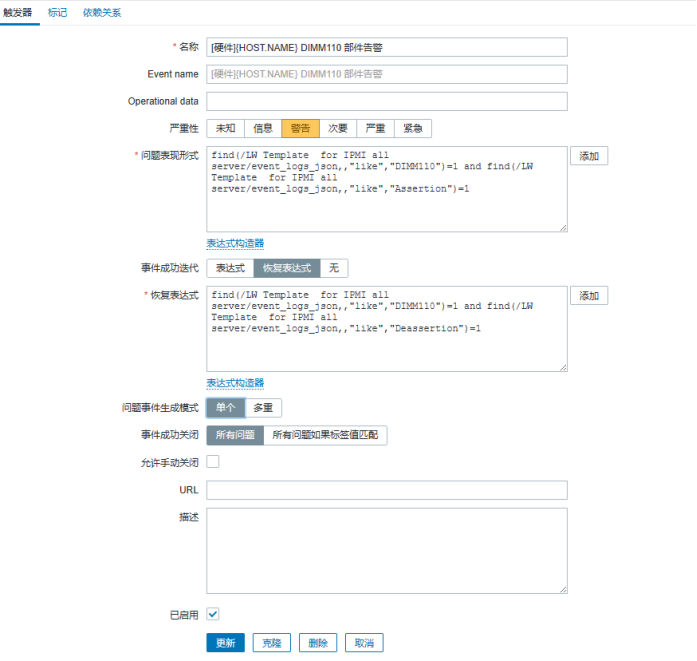Click 添加 next to 问题表现形式
697x661 pixels.
coord(589,156)
